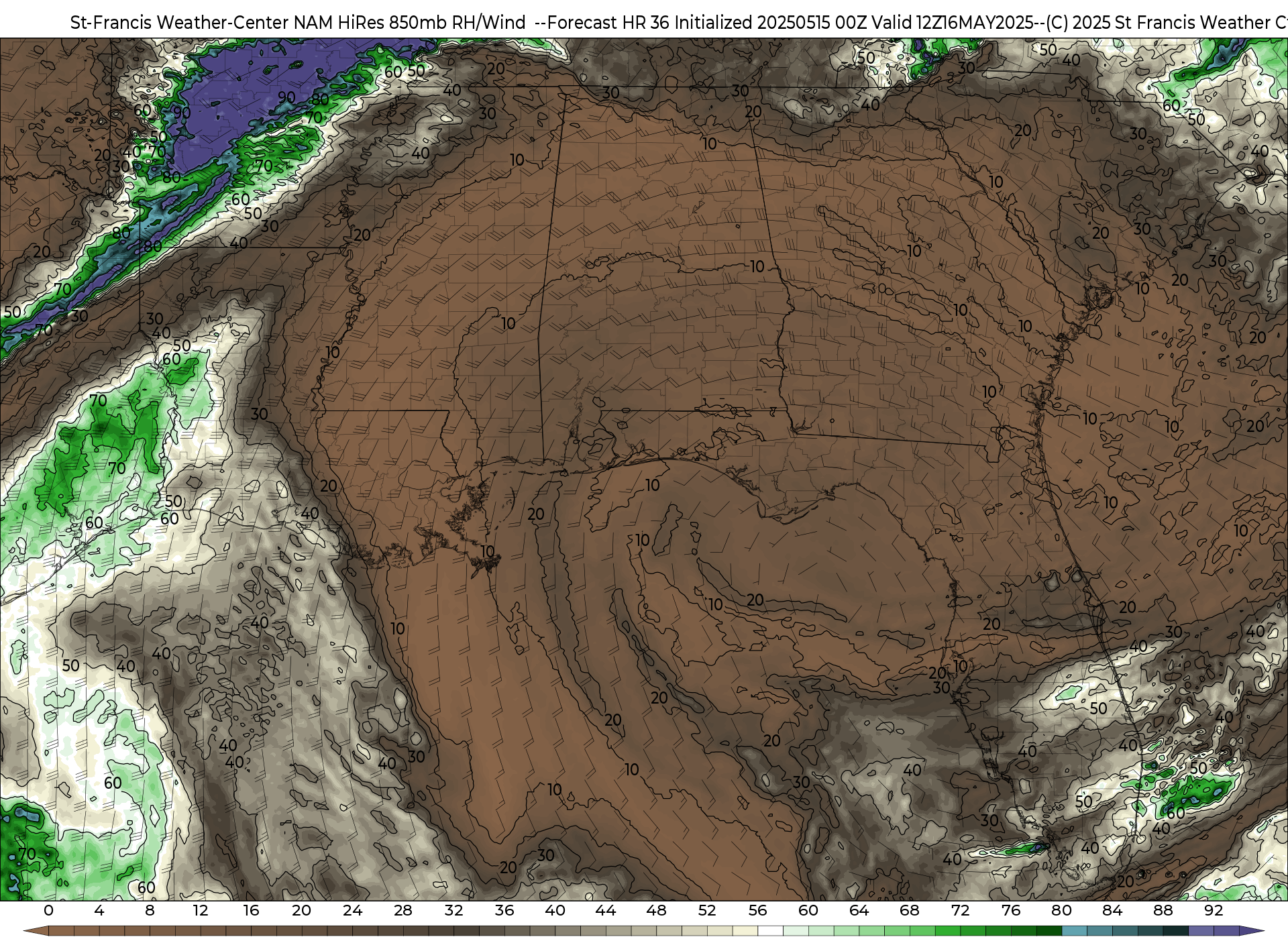The width and height of the screenshot is (1288, 939).
Task: Click the colorbar tick label "88"
Action: [x=1163, y=910]
